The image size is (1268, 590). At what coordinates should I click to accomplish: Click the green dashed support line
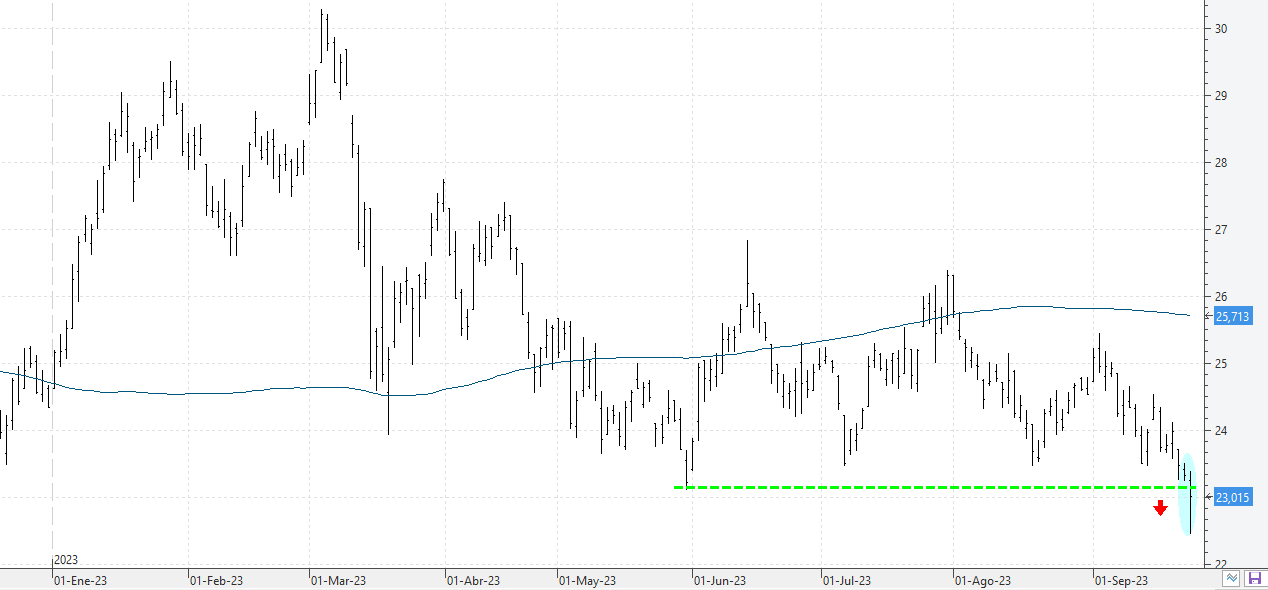(x=900, y=487)
